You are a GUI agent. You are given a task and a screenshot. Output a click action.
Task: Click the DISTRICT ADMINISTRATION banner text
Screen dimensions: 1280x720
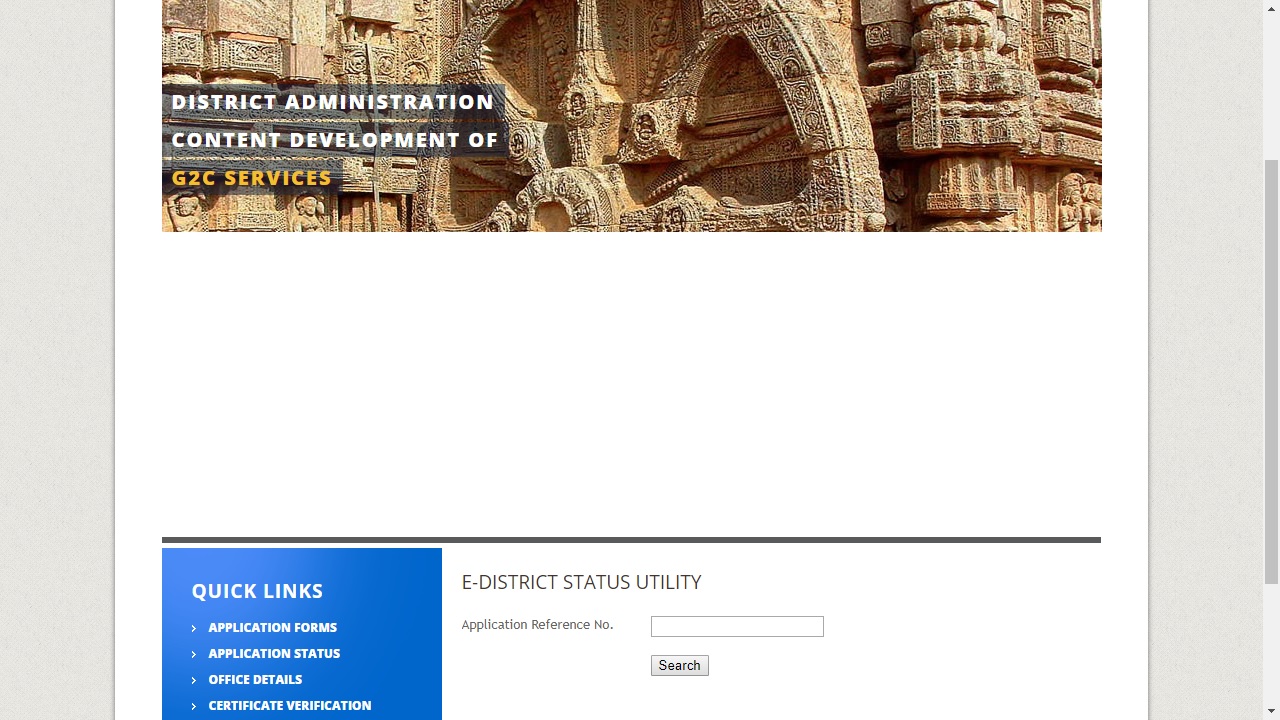coord(332,101)
